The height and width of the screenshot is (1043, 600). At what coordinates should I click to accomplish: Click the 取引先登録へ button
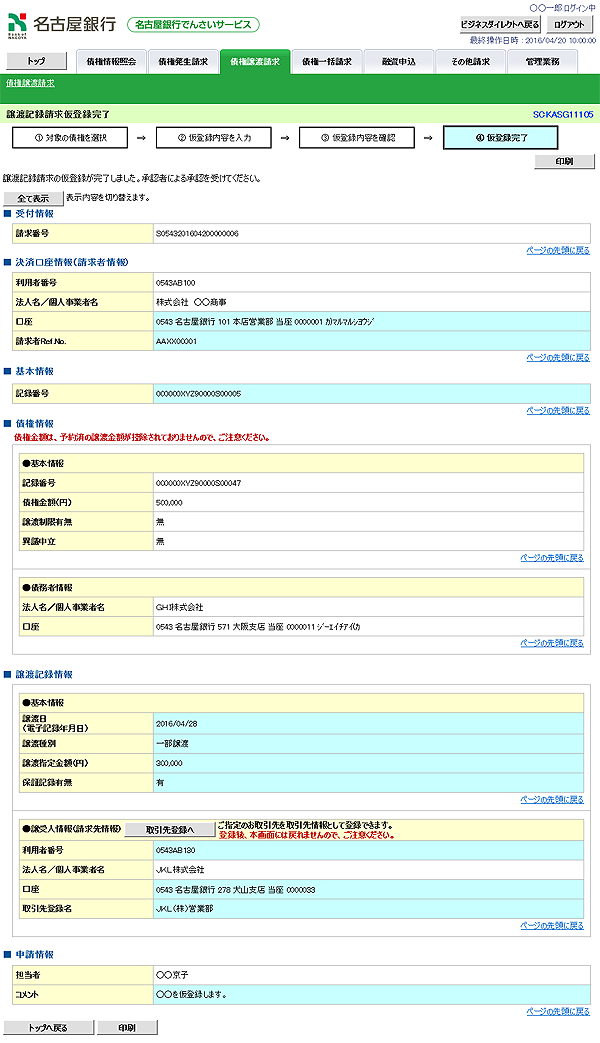point(170,830)
